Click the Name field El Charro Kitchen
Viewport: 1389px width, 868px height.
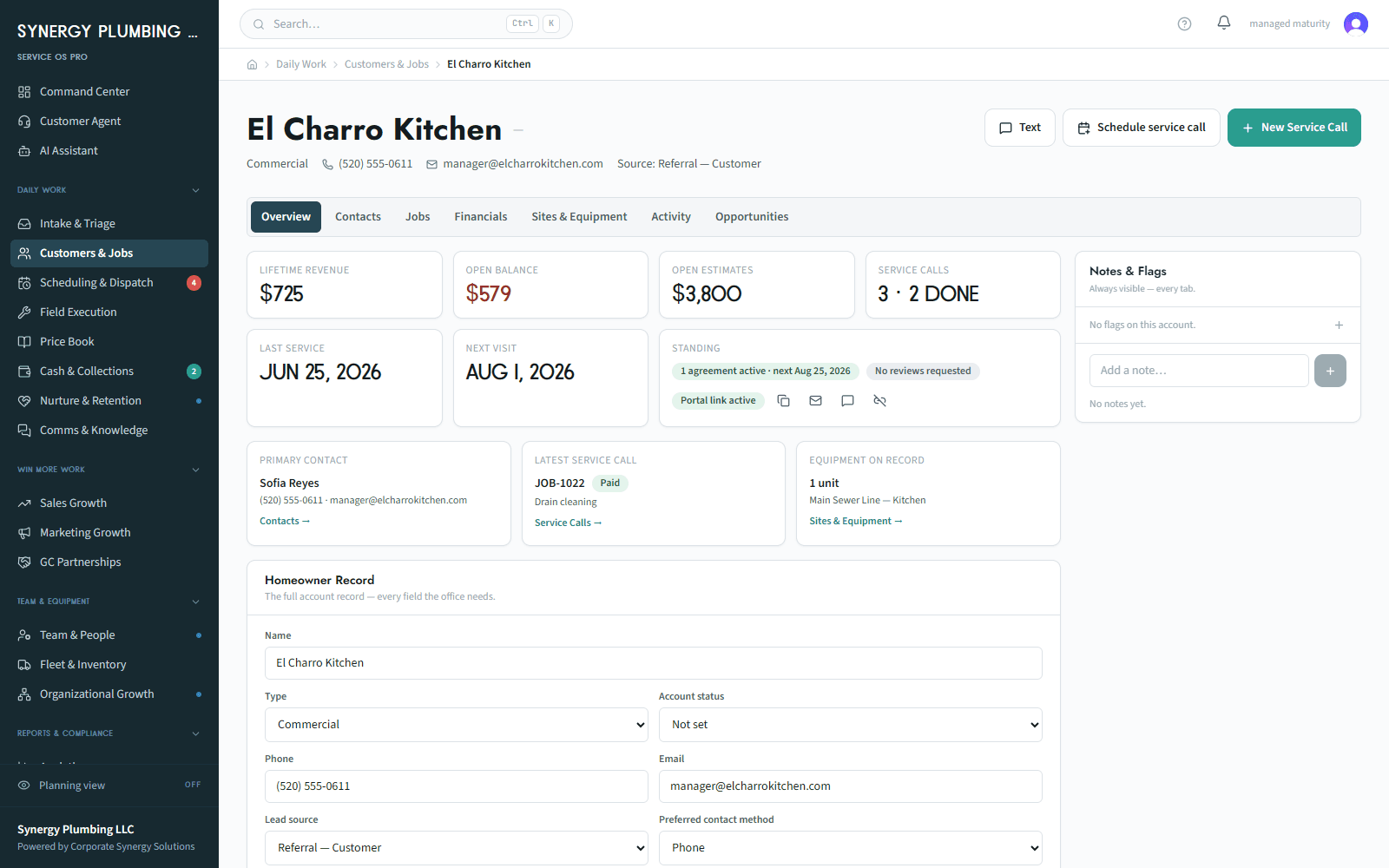point(654,663)
